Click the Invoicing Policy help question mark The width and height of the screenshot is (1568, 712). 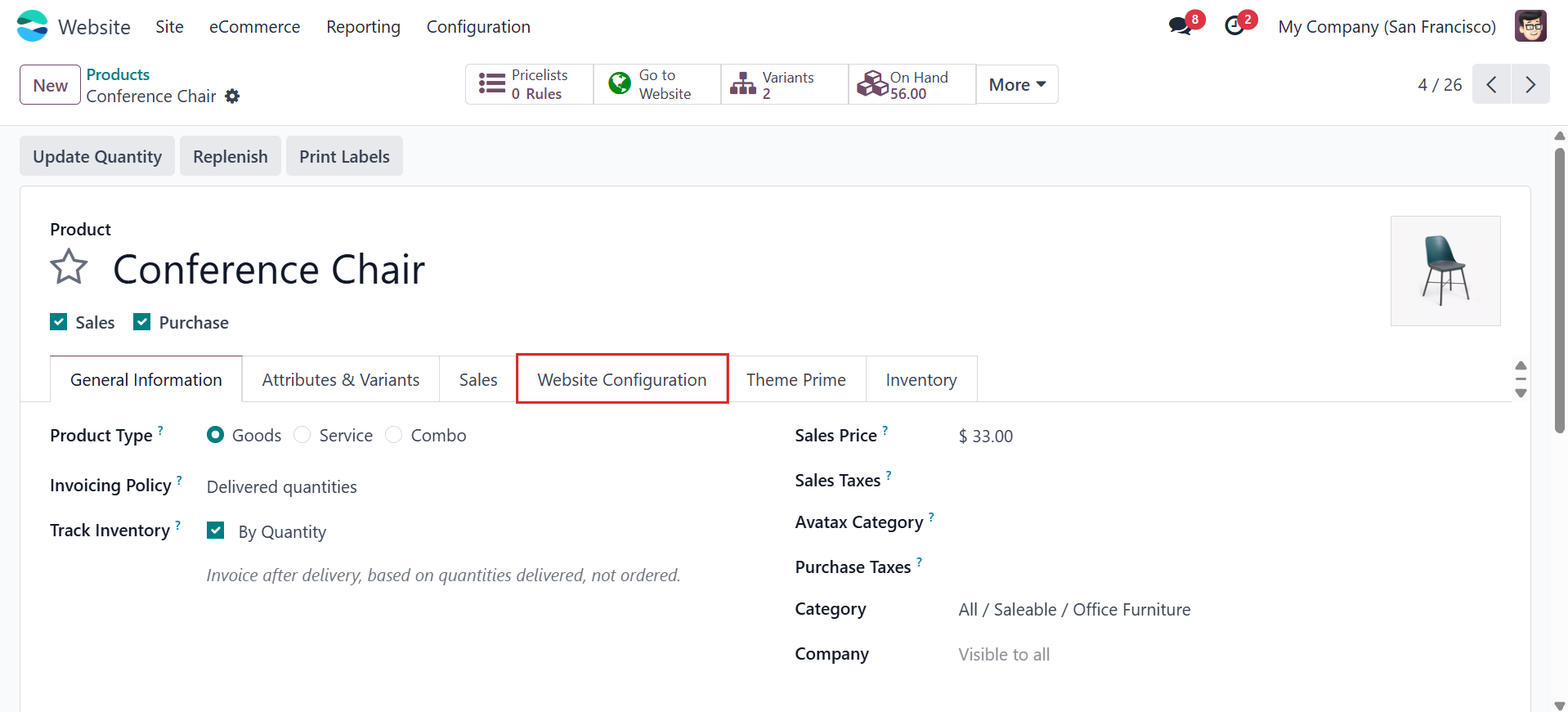179,480
